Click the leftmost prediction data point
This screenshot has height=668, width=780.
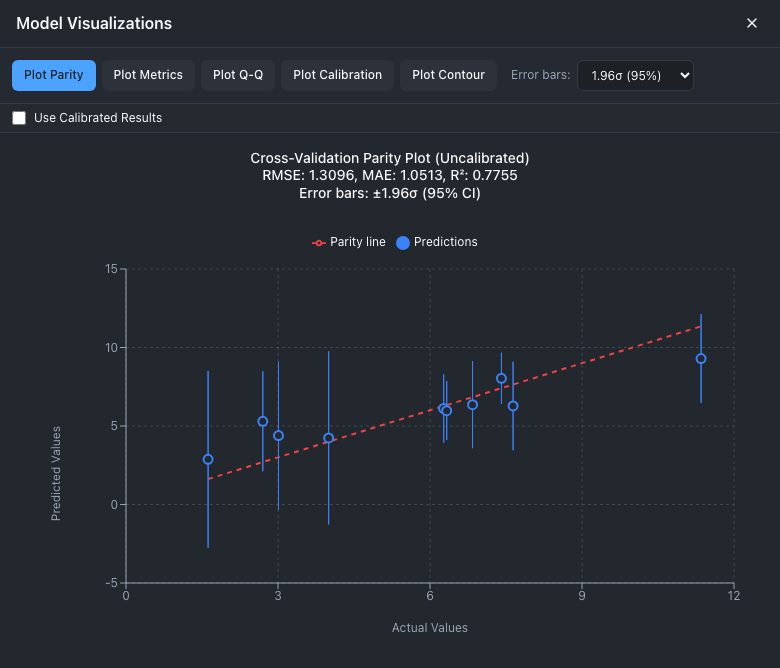pos(208,459)
